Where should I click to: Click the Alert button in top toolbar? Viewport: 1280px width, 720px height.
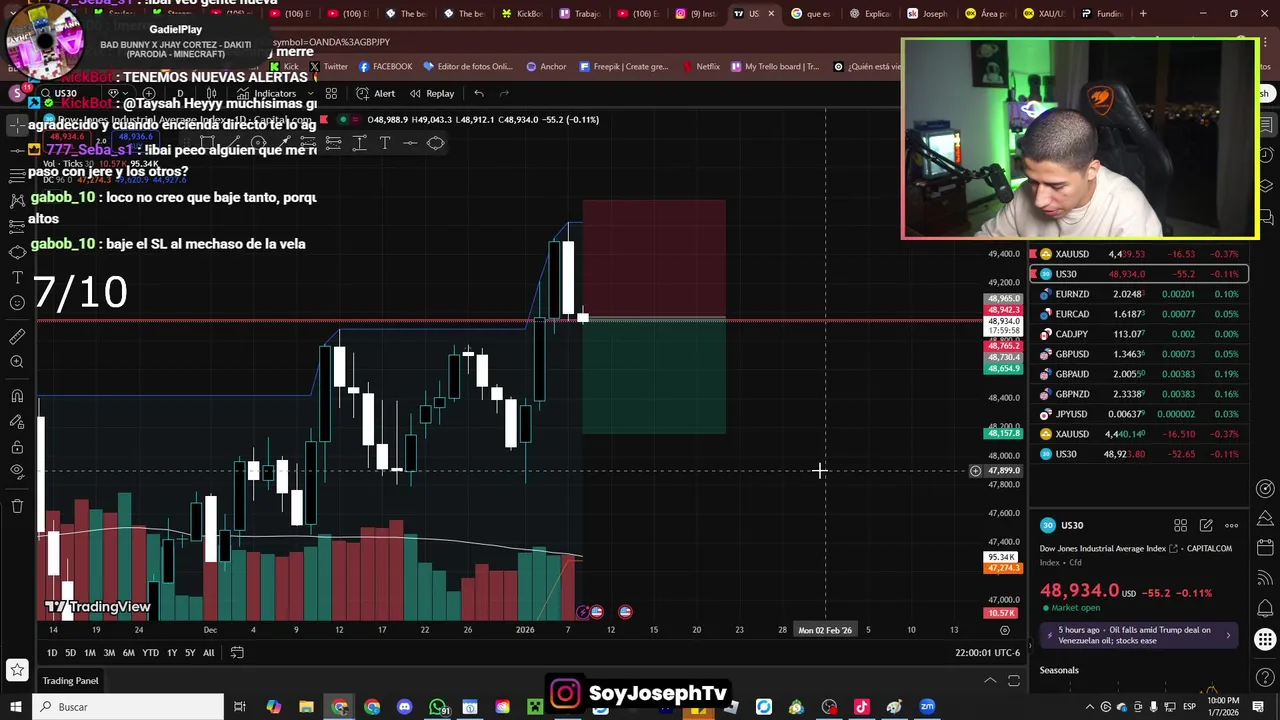click(x=377, y=93)
